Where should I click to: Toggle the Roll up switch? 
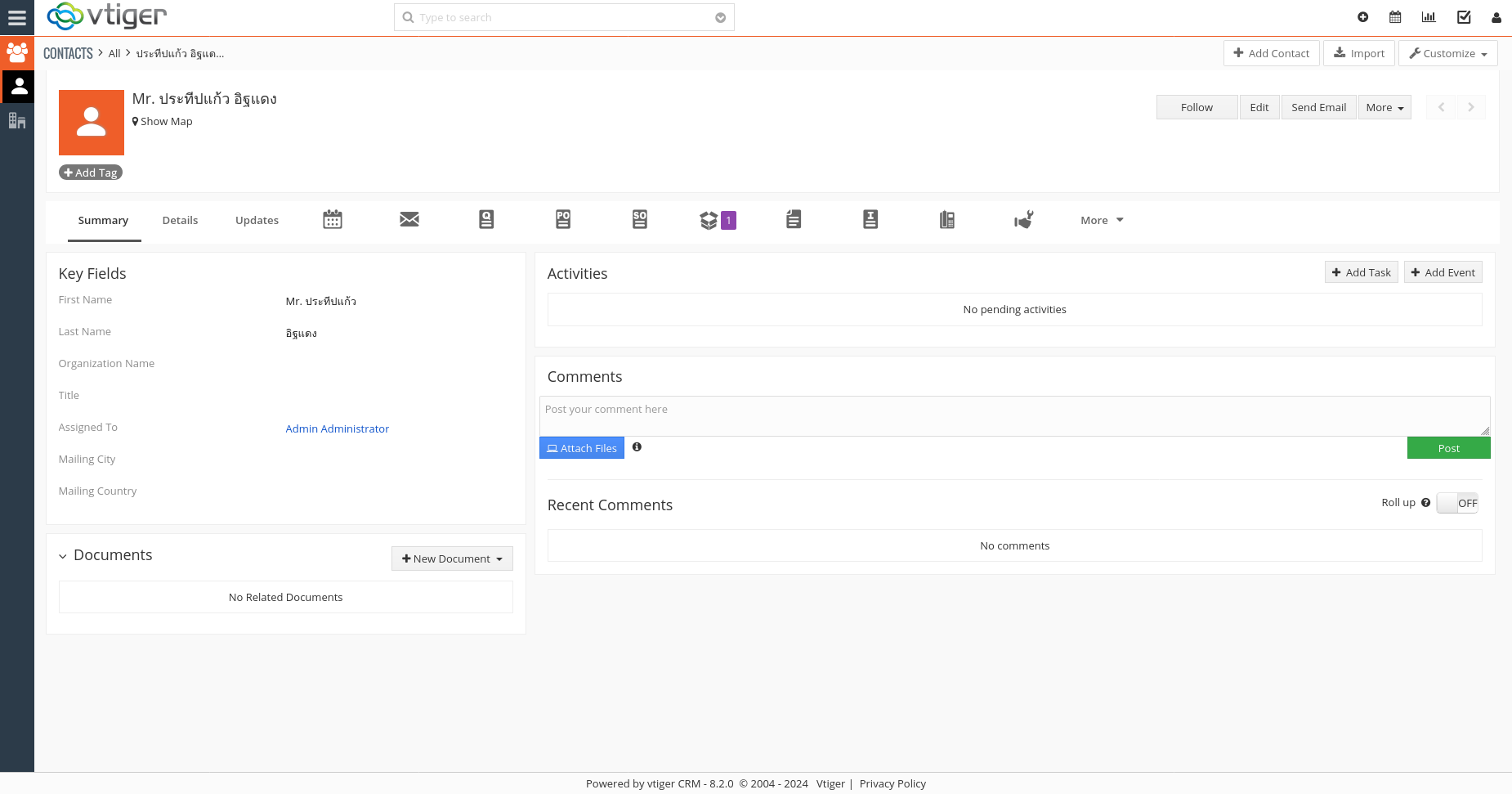1457,502
